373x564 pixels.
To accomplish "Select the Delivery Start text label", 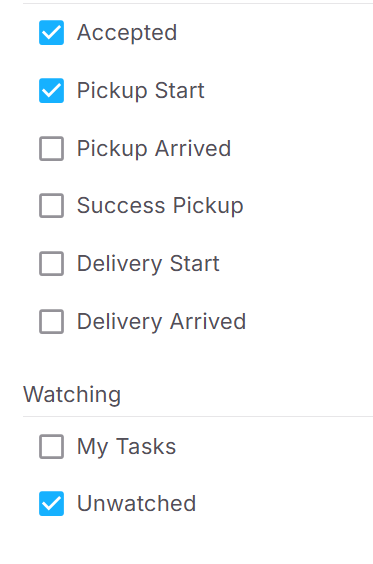I will click(x=148, y=264).
